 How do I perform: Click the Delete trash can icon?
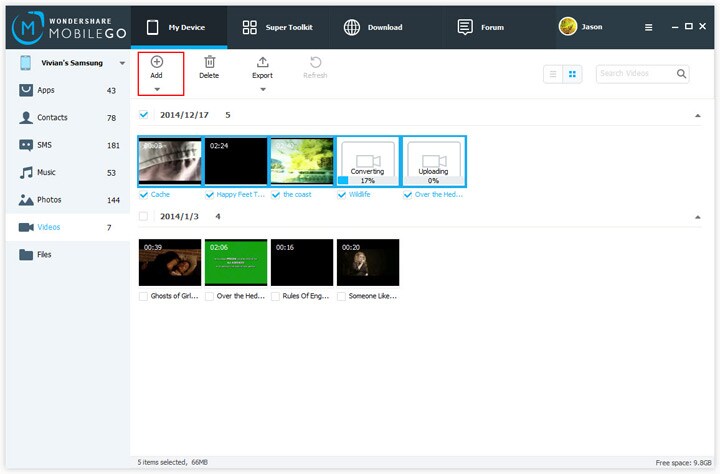pyautogui.click(x=209, y=62)
